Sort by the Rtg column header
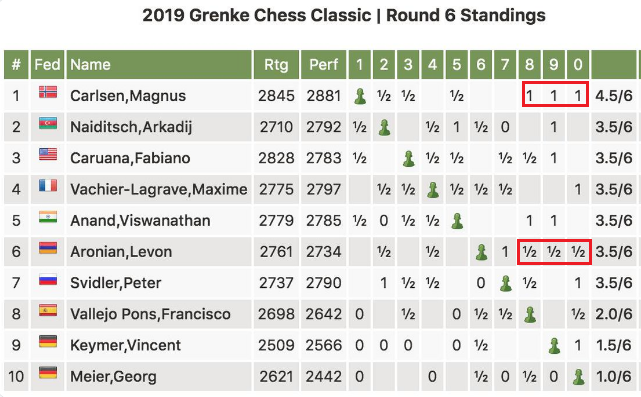The image size is (641, 397). point(276,65)
